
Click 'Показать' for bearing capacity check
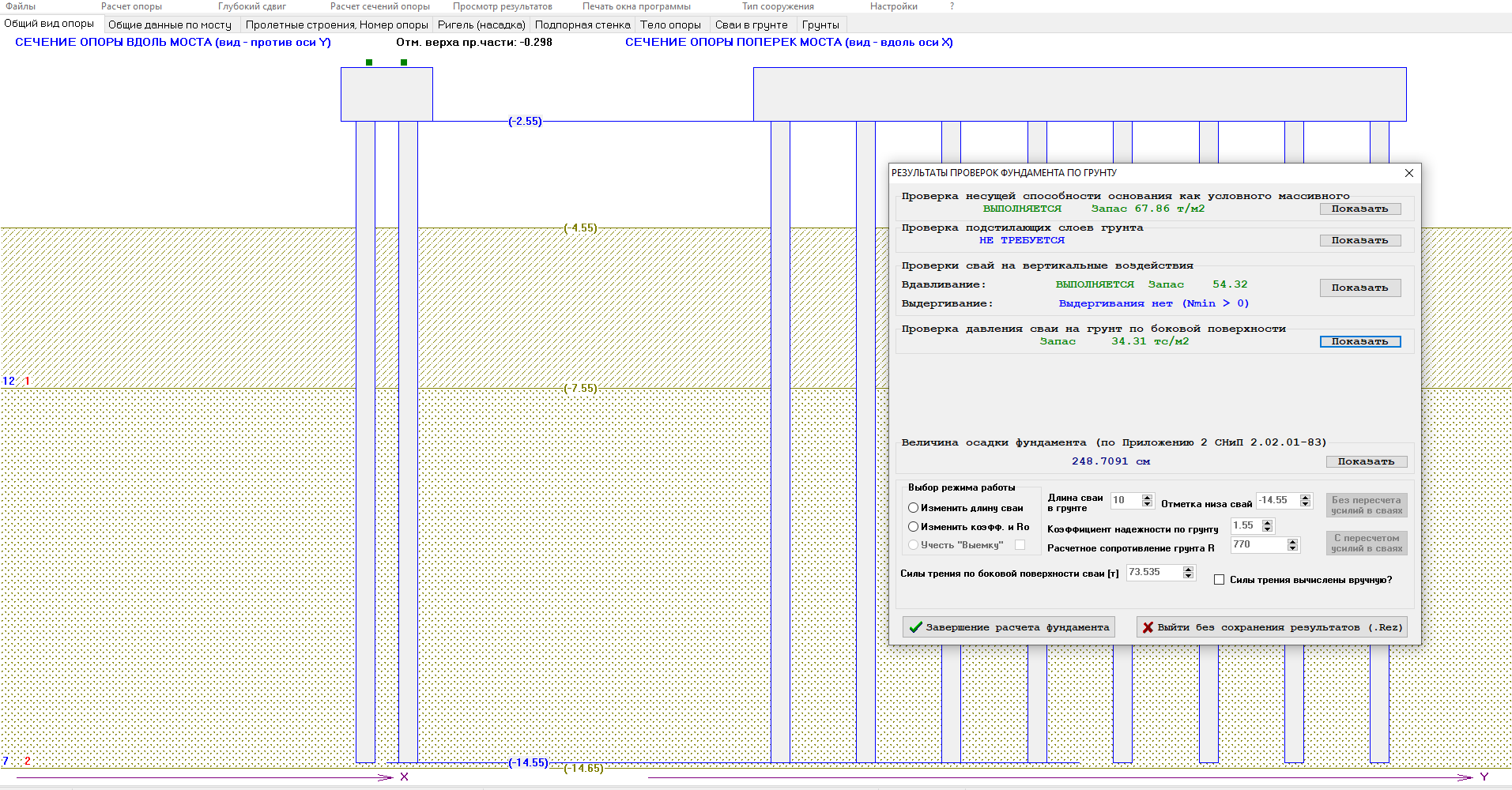1360,209
